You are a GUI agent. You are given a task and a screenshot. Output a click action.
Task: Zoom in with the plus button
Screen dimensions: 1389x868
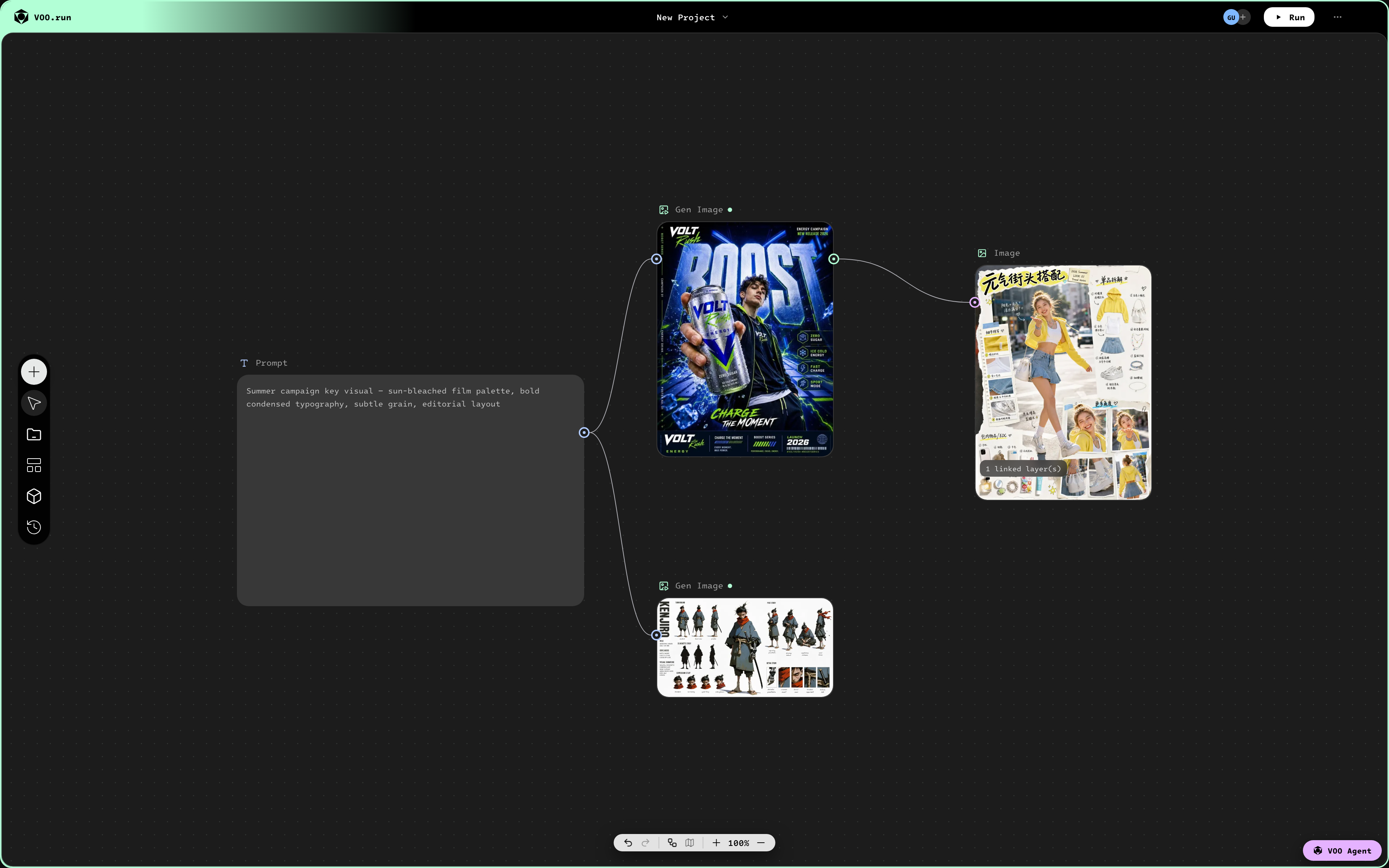(x=716, y=843)
